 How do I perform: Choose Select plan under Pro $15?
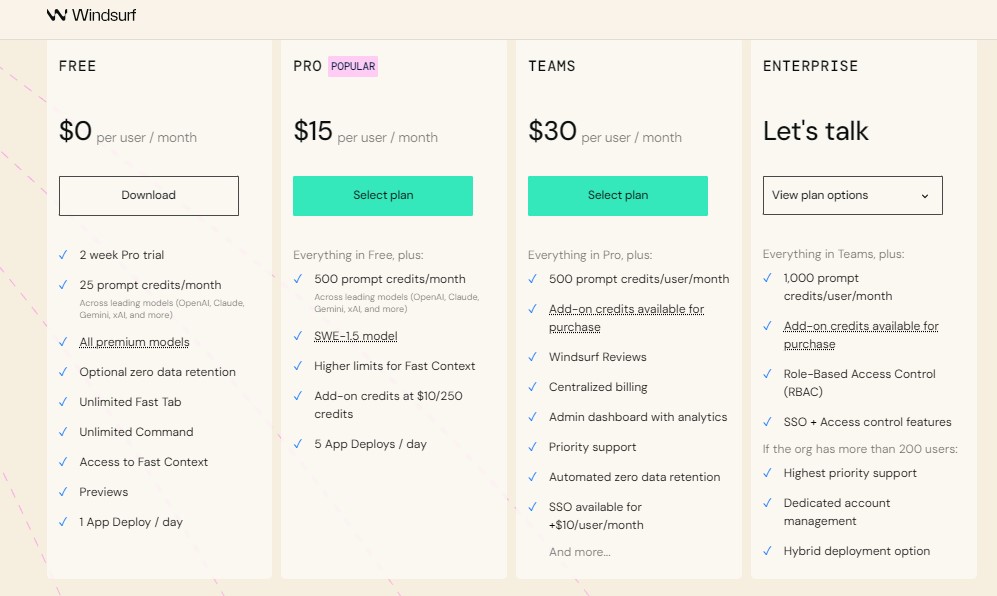click(383, 196)
